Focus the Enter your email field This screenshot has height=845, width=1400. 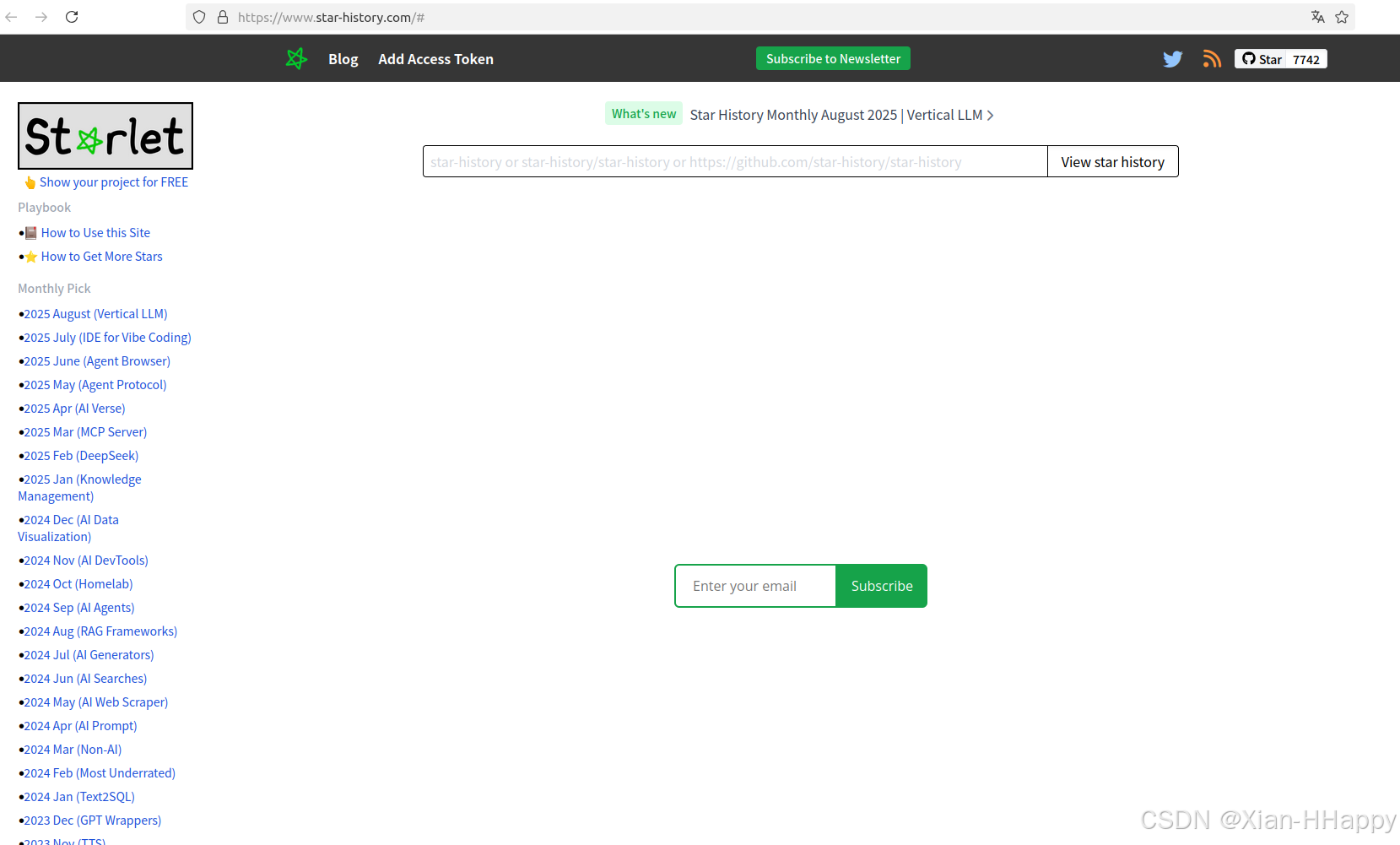[x=755, y=586]
